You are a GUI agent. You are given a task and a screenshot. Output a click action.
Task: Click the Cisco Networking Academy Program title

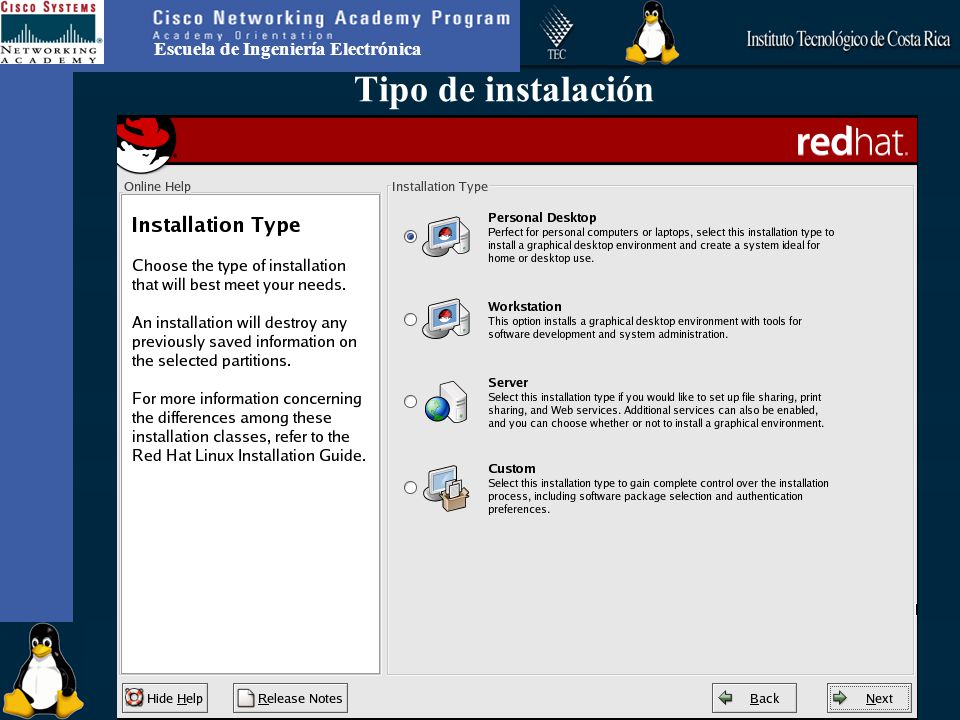[331, 18]
